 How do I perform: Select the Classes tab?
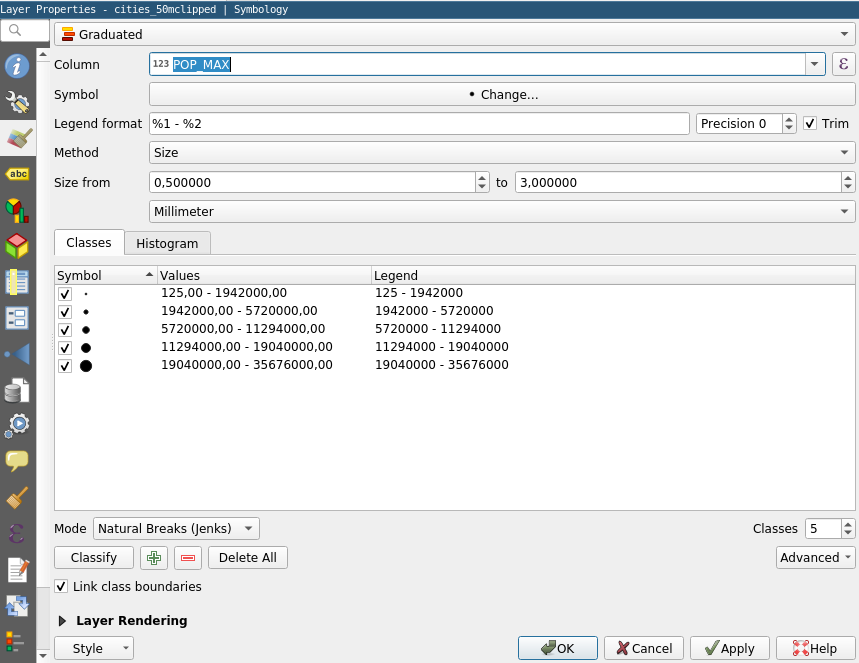coord(89,243)
